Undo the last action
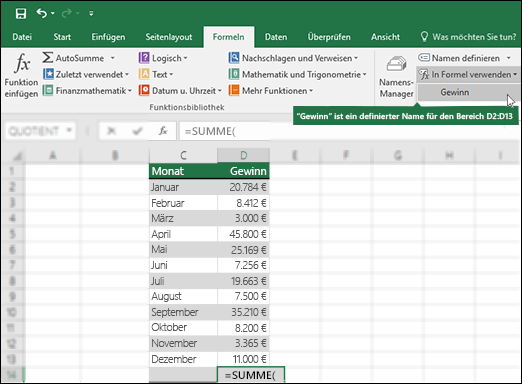 click(x=42, y=13)
